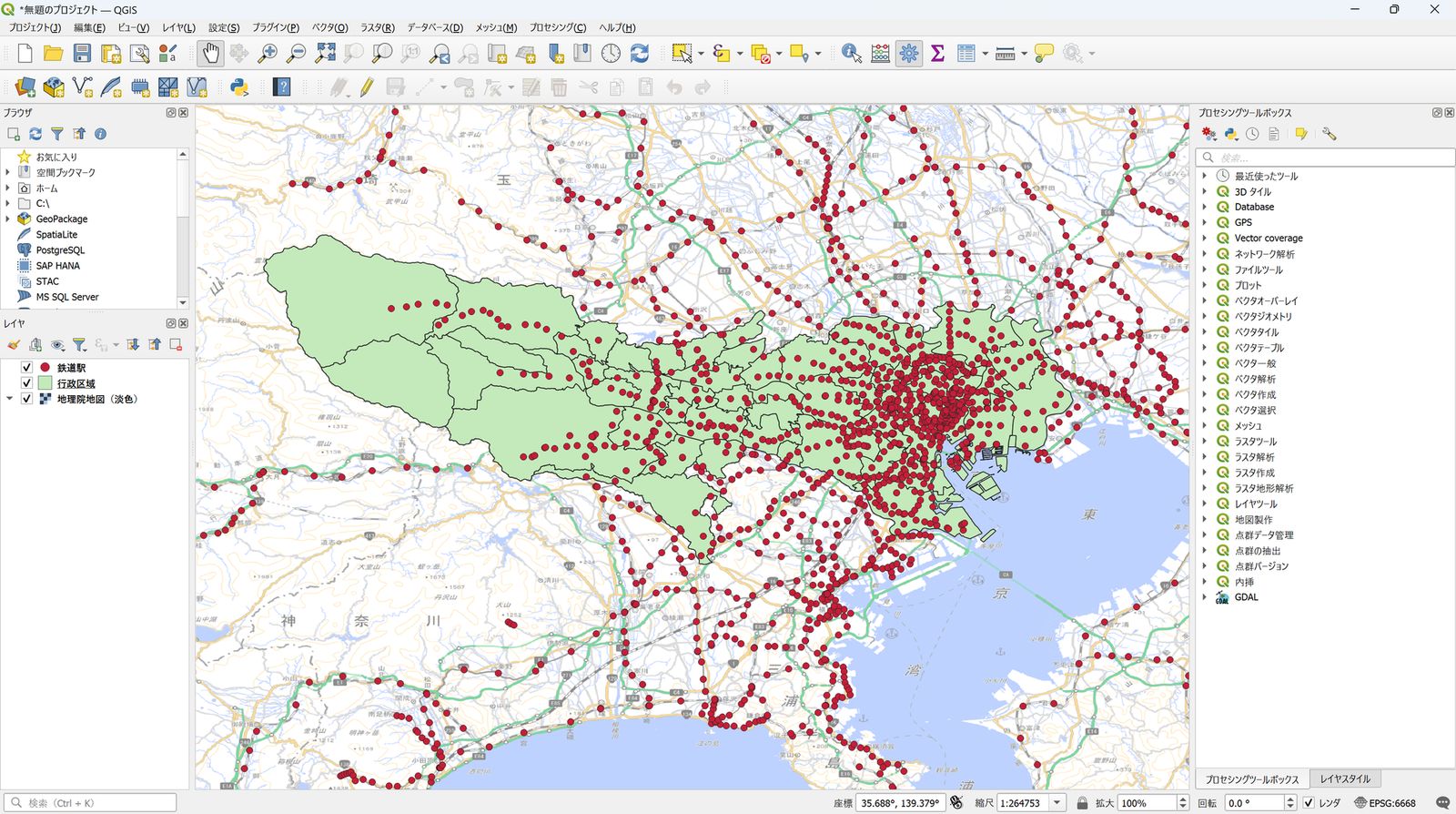
Task: Open the Data Source Manager
Action: [x=25, y=87]
